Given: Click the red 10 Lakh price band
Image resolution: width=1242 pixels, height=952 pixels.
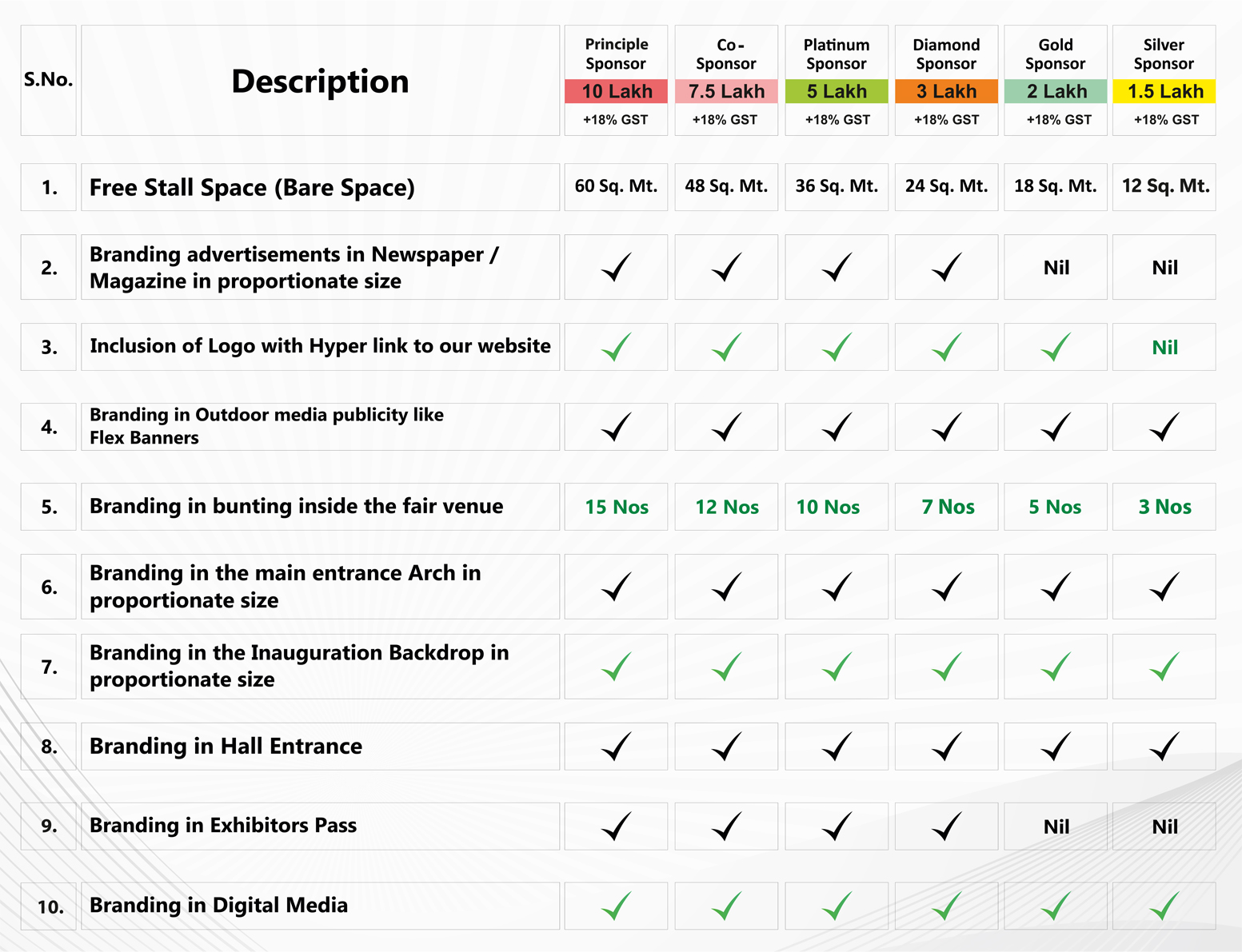Looking at the screenshot, I should [x=616, y=91].
